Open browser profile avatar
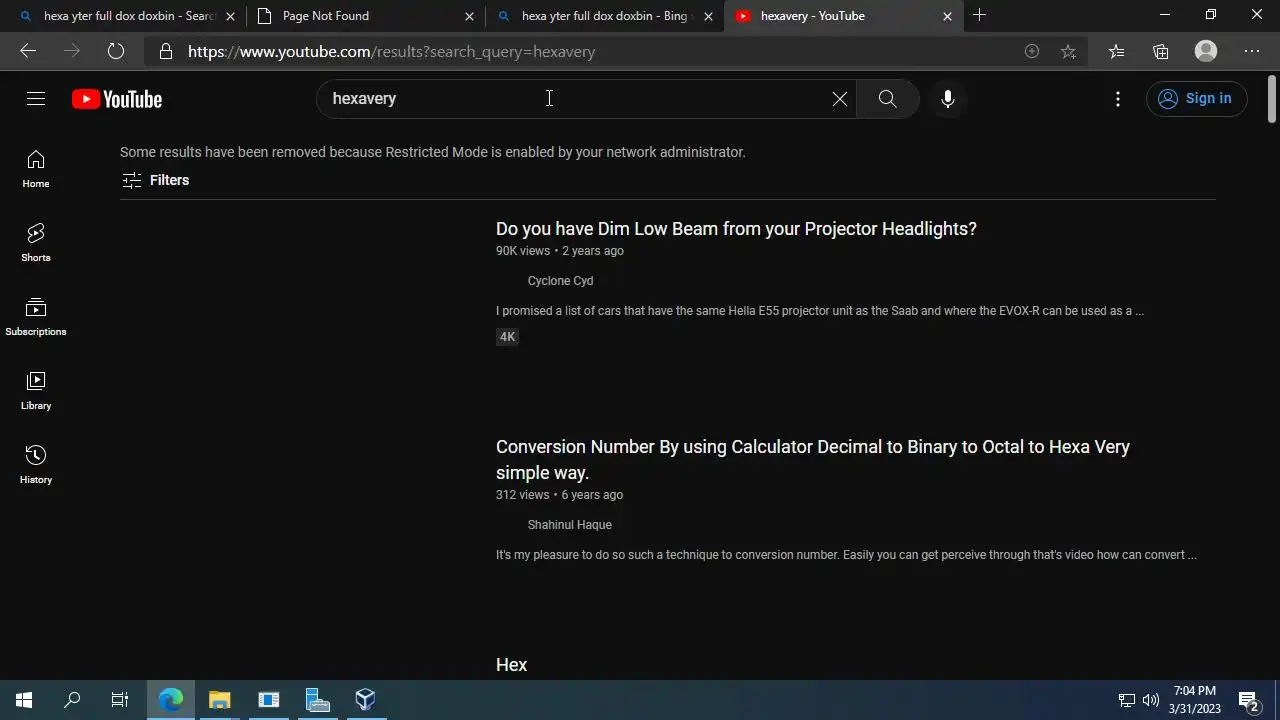 [1206, 51]
